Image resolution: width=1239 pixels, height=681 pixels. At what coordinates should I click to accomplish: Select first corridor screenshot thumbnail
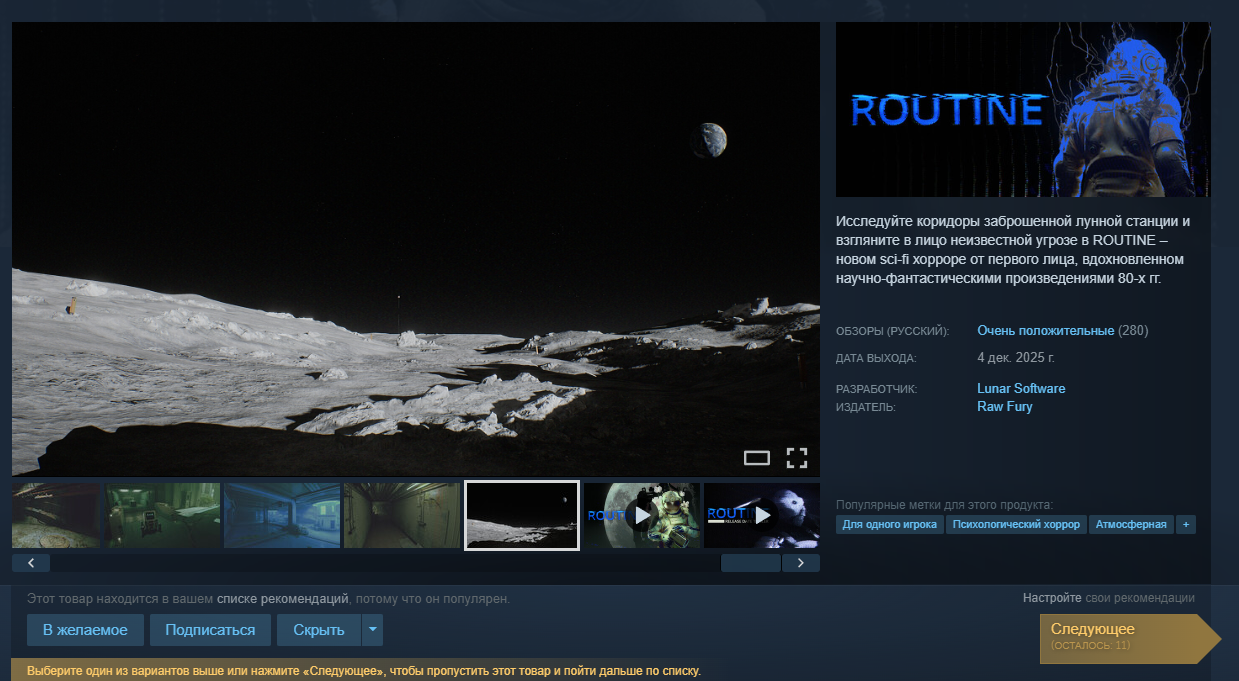(56, 516)
